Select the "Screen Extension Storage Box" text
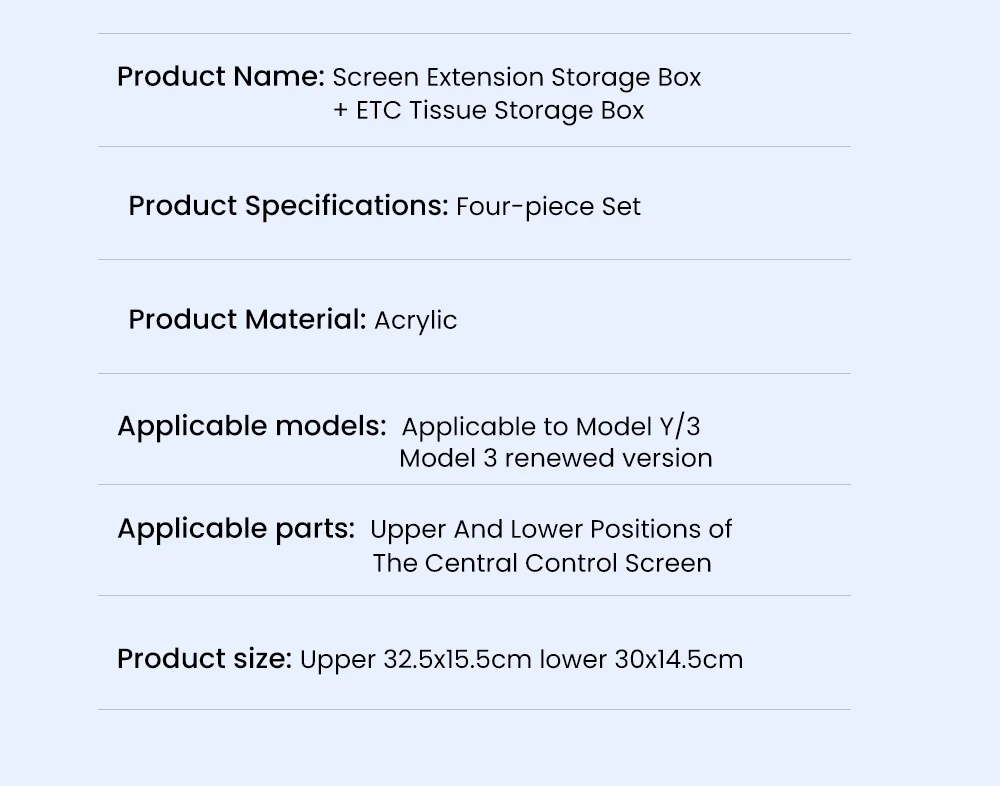The image size is (1000, 786). coord(516,78)
